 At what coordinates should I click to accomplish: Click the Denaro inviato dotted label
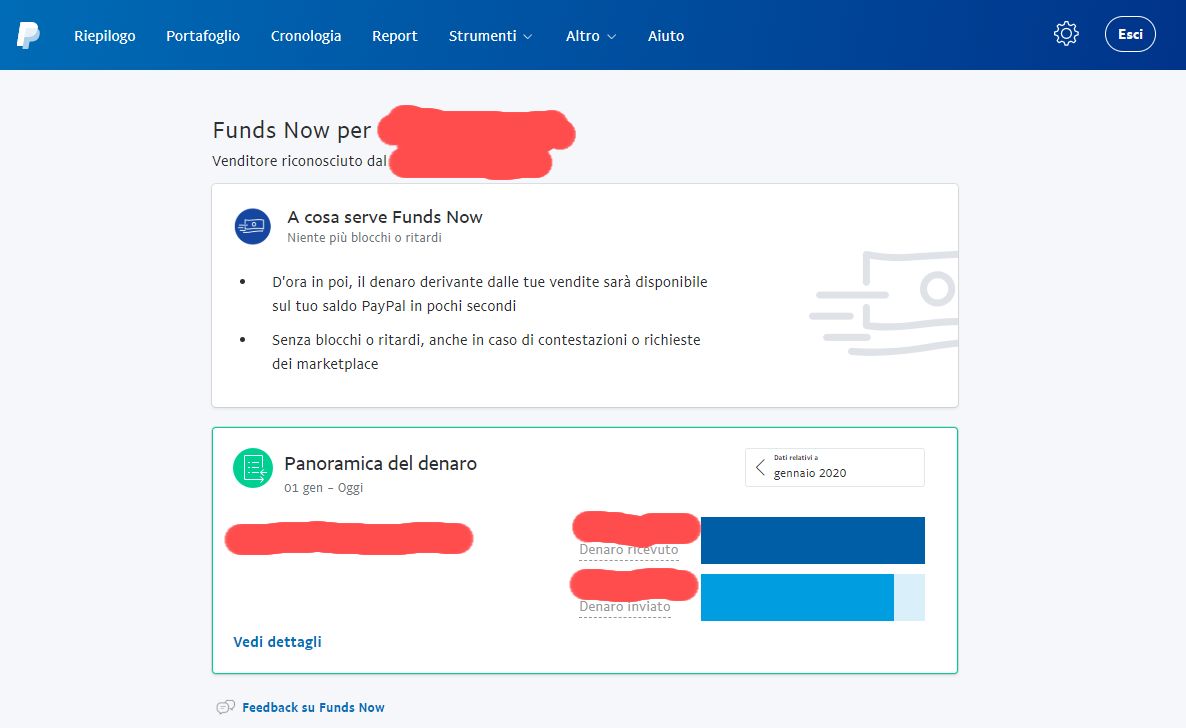point(625,606)
